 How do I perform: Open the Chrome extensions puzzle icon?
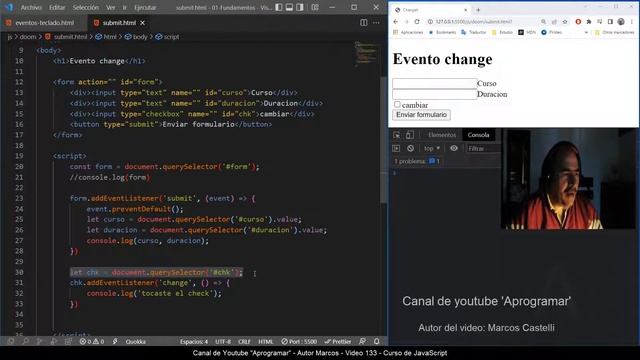589,22
